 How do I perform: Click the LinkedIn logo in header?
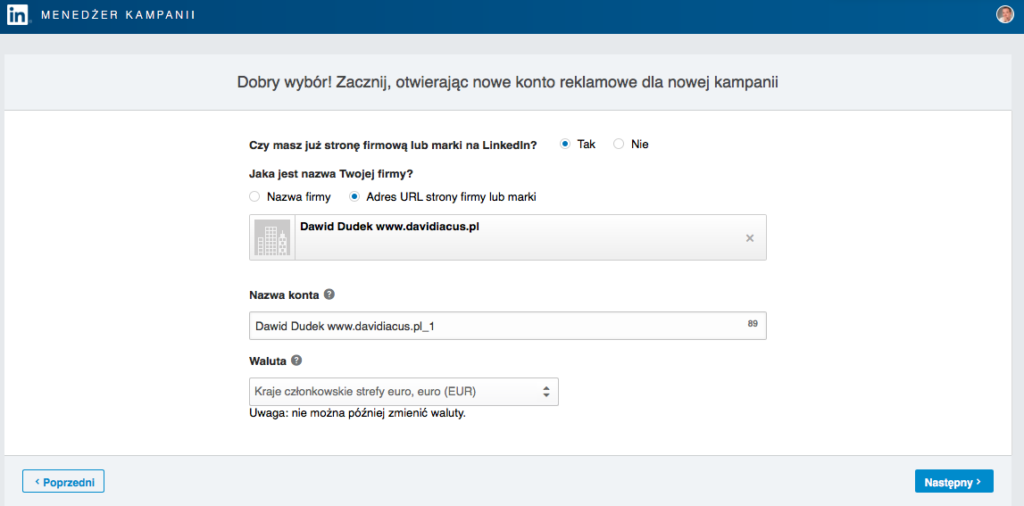tap(18, 15)
